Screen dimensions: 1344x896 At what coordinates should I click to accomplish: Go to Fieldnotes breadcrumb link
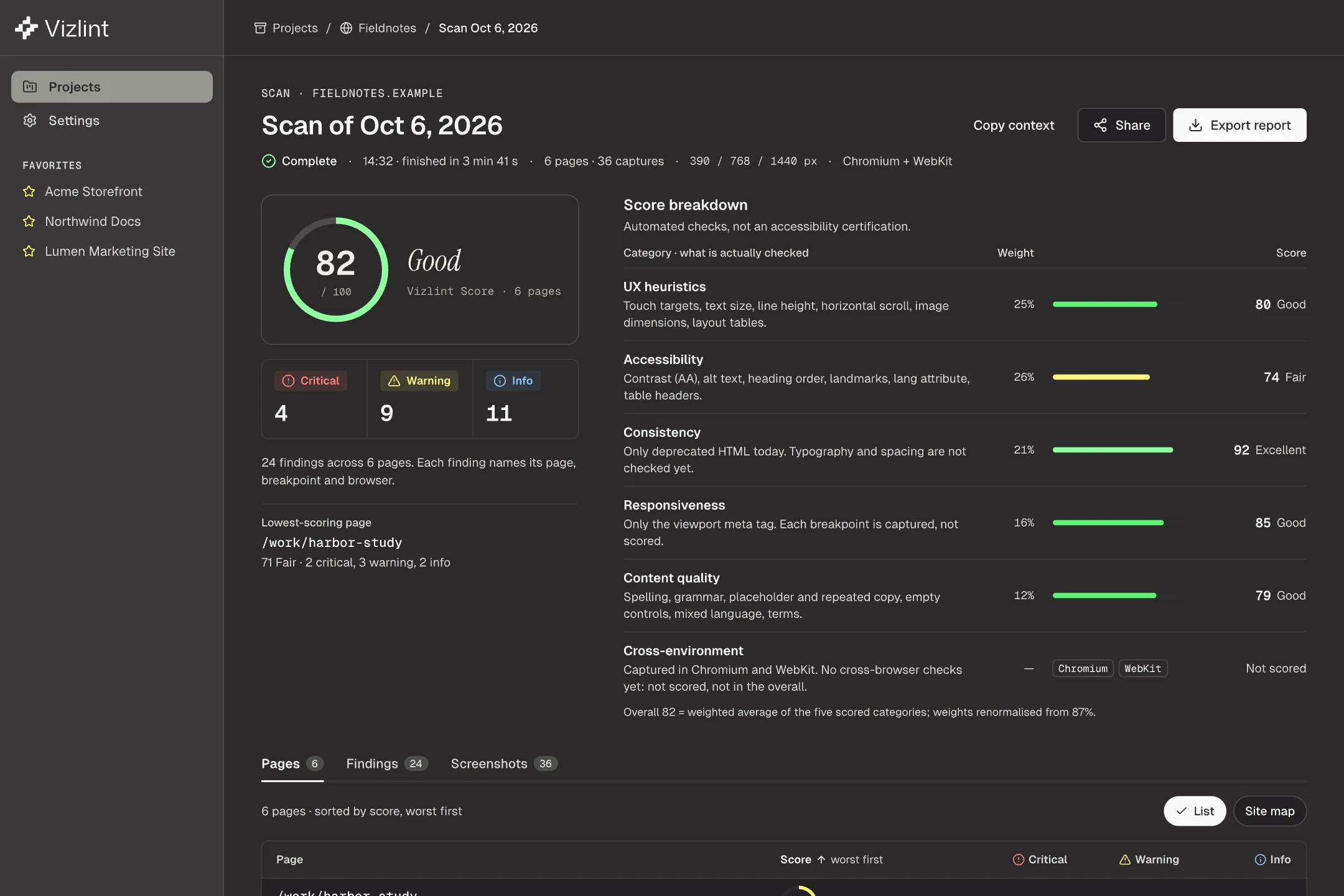pos(378,28)
